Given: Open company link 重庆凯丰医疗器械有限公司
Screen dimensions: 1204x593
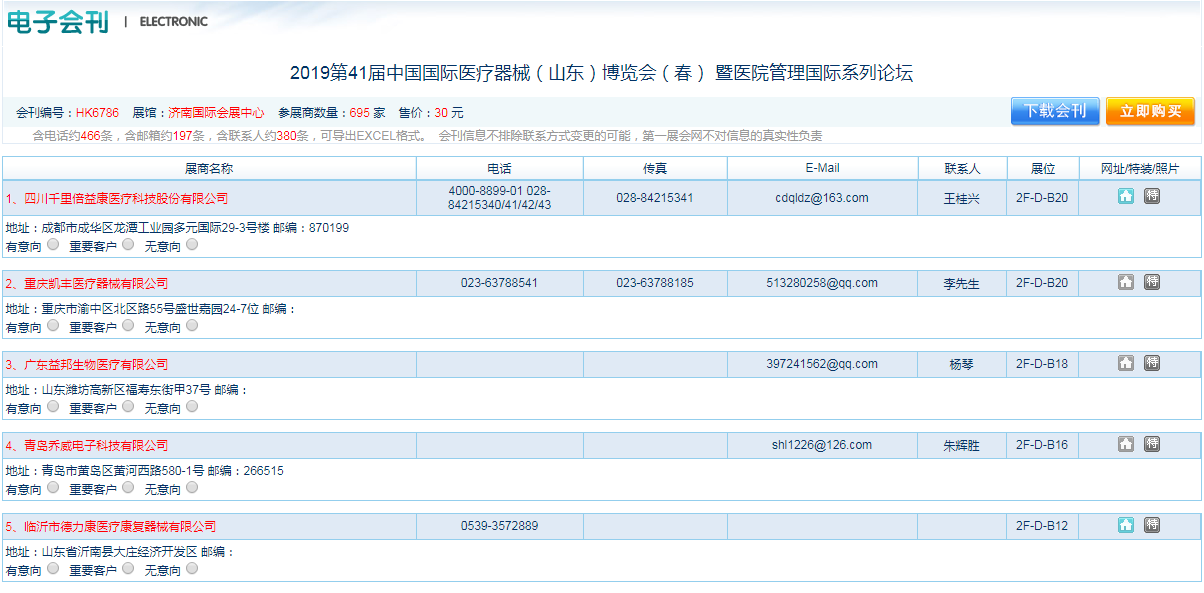Looking at the screenshot, I should [x=96, y=284].
